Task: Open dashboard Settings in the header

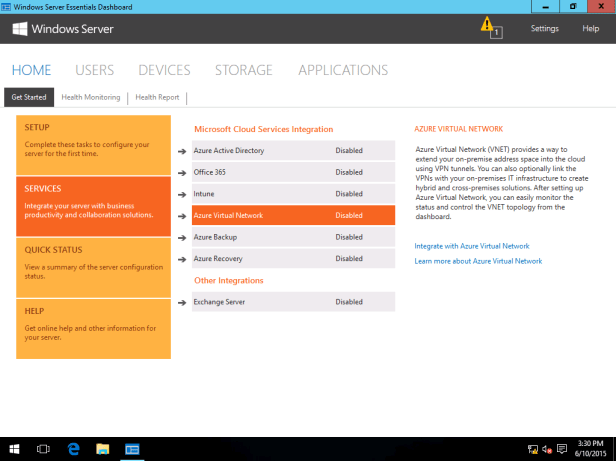Action: point(544,28)
